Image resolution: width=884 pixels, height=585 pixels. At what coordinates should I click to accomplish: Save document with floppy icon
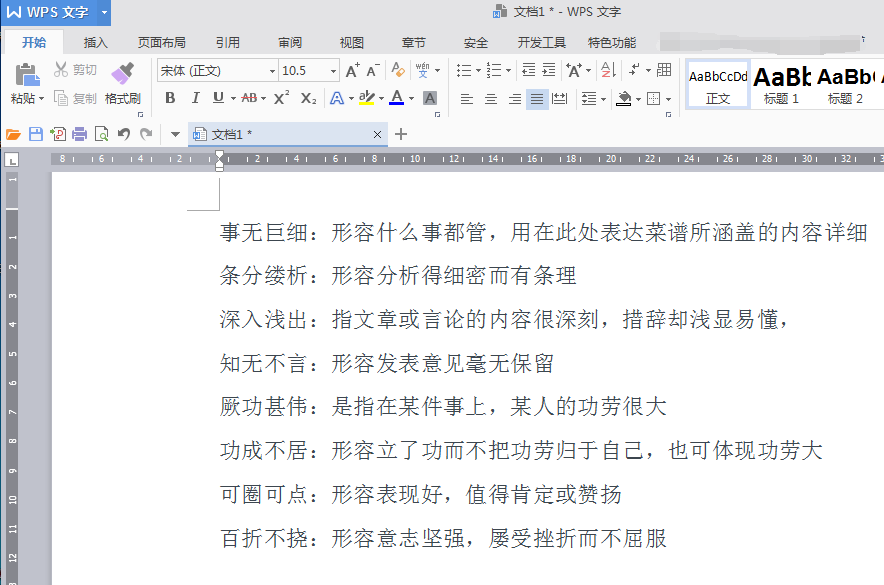[x=36, y=134]
